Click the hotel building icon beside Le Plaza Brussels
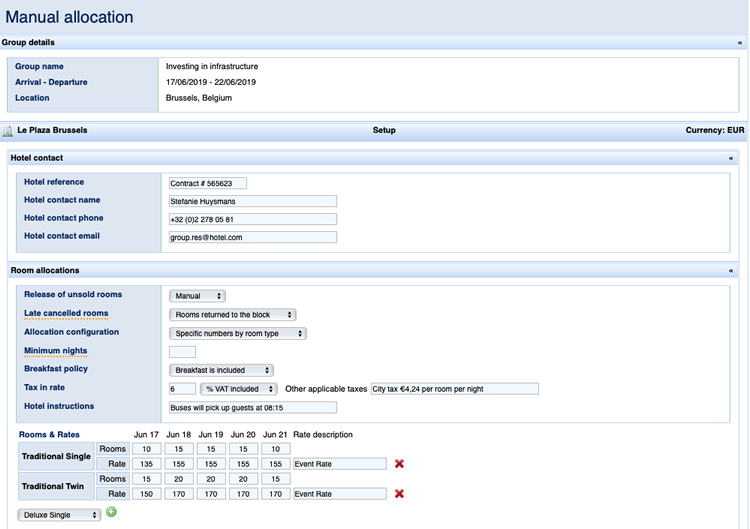The height and width of the screenshot is (529, 750). 8,131
